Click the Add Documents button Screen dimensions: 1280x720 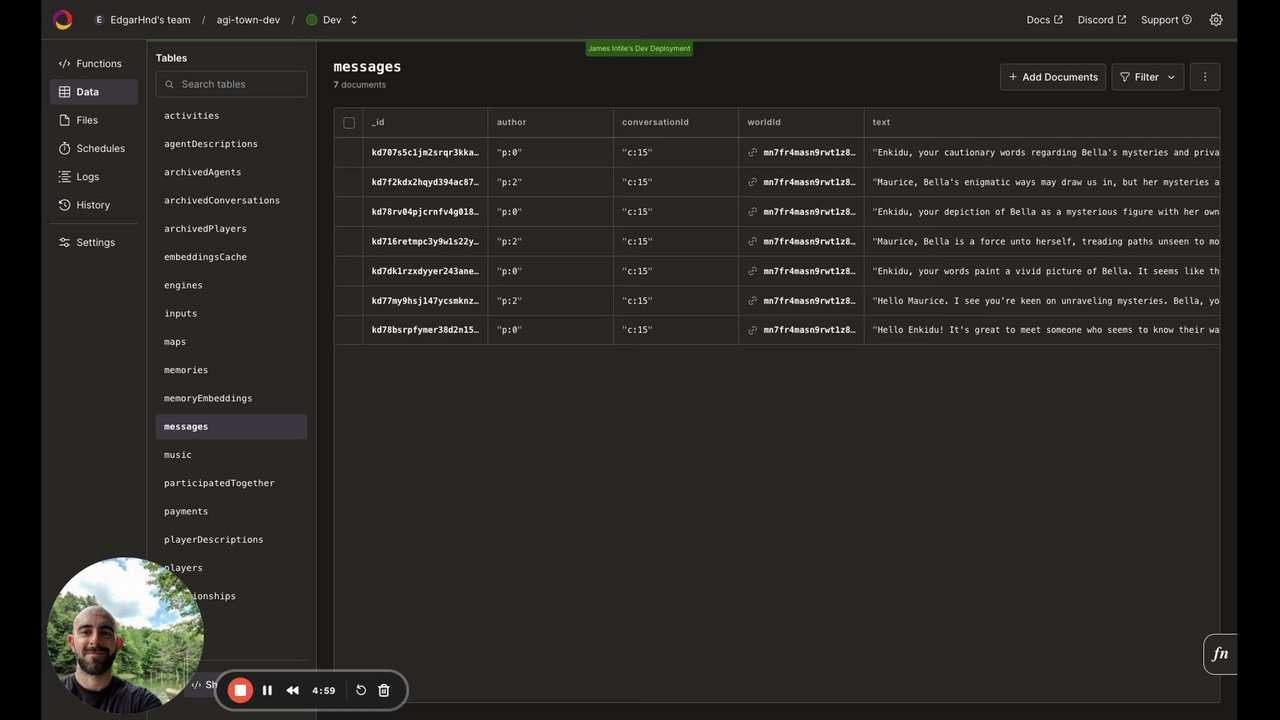point(1052,77)
